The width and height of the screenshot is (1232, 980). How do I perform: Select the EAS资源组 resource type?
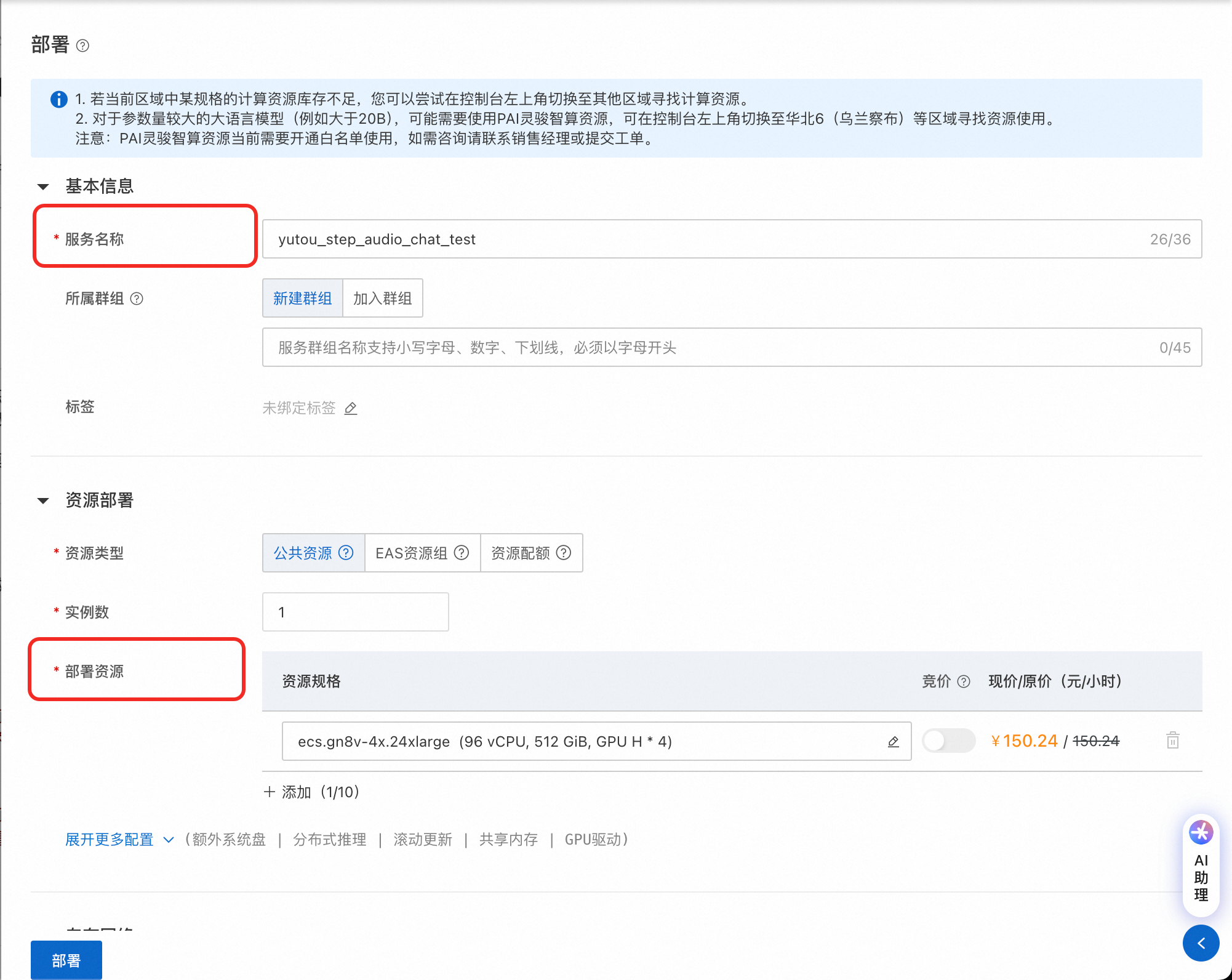click(411, 553)
